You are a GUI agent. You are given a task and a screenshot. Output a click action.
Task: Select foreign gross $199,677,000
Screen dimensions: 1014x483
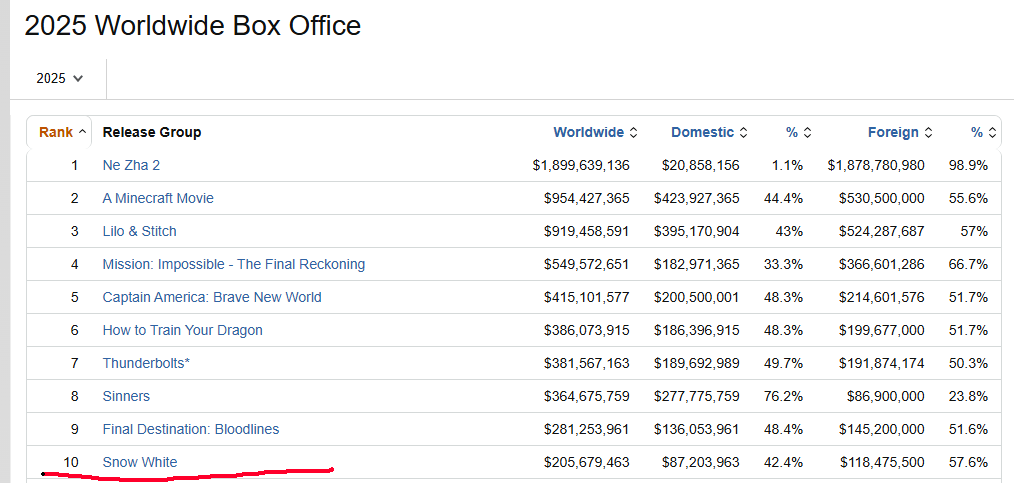881,330
